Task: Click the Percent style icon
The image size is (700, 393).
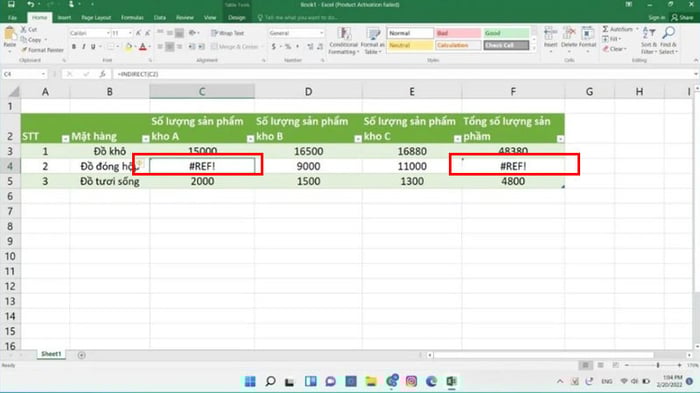Action: [x=288, y=46]
